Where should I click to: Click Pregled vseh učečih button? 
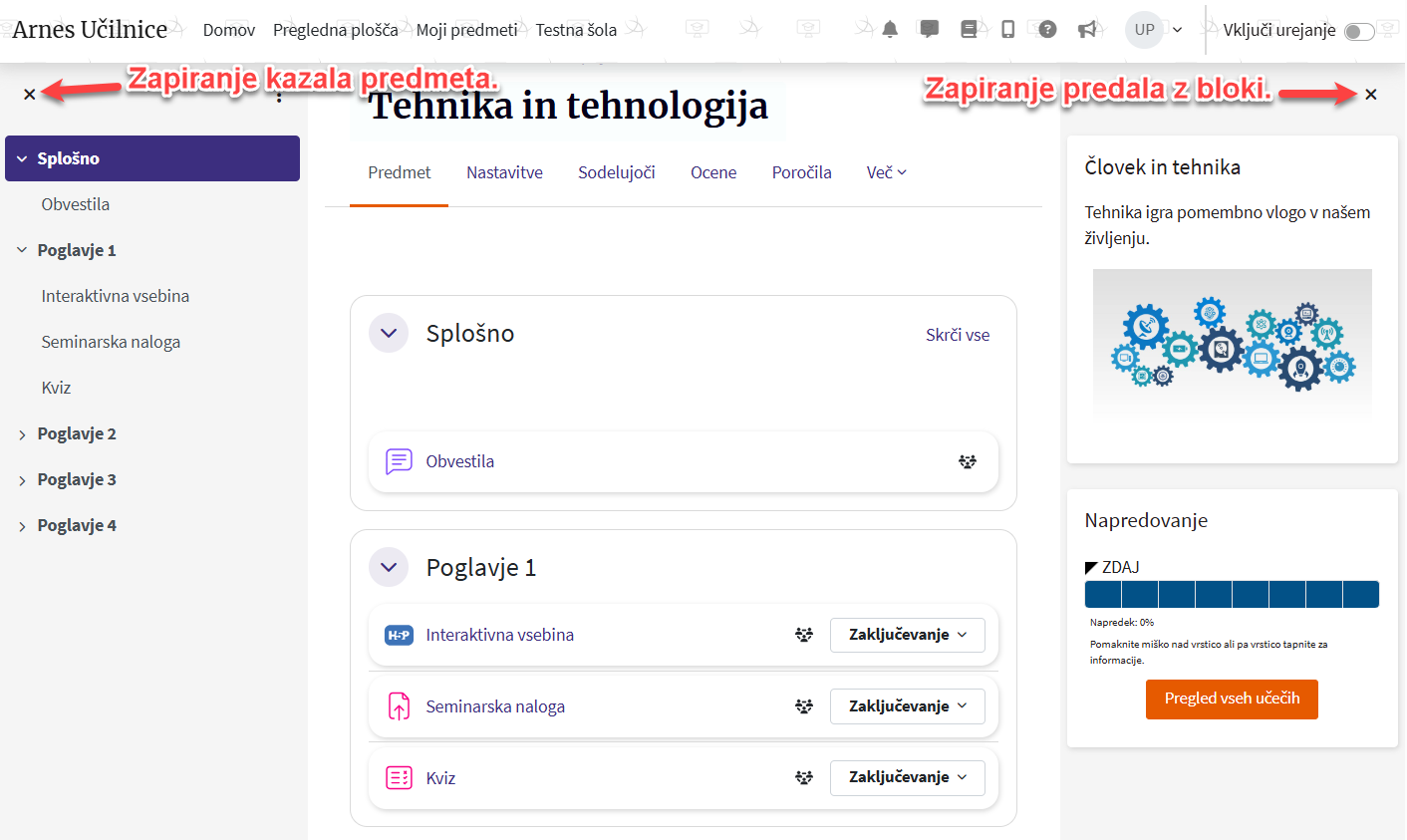point(1232,699)
